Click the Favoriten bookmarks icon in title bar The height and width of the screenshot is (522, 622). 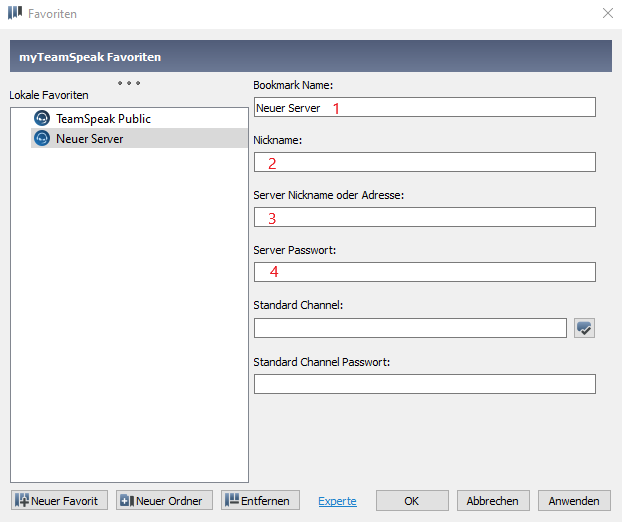point(15,13)
